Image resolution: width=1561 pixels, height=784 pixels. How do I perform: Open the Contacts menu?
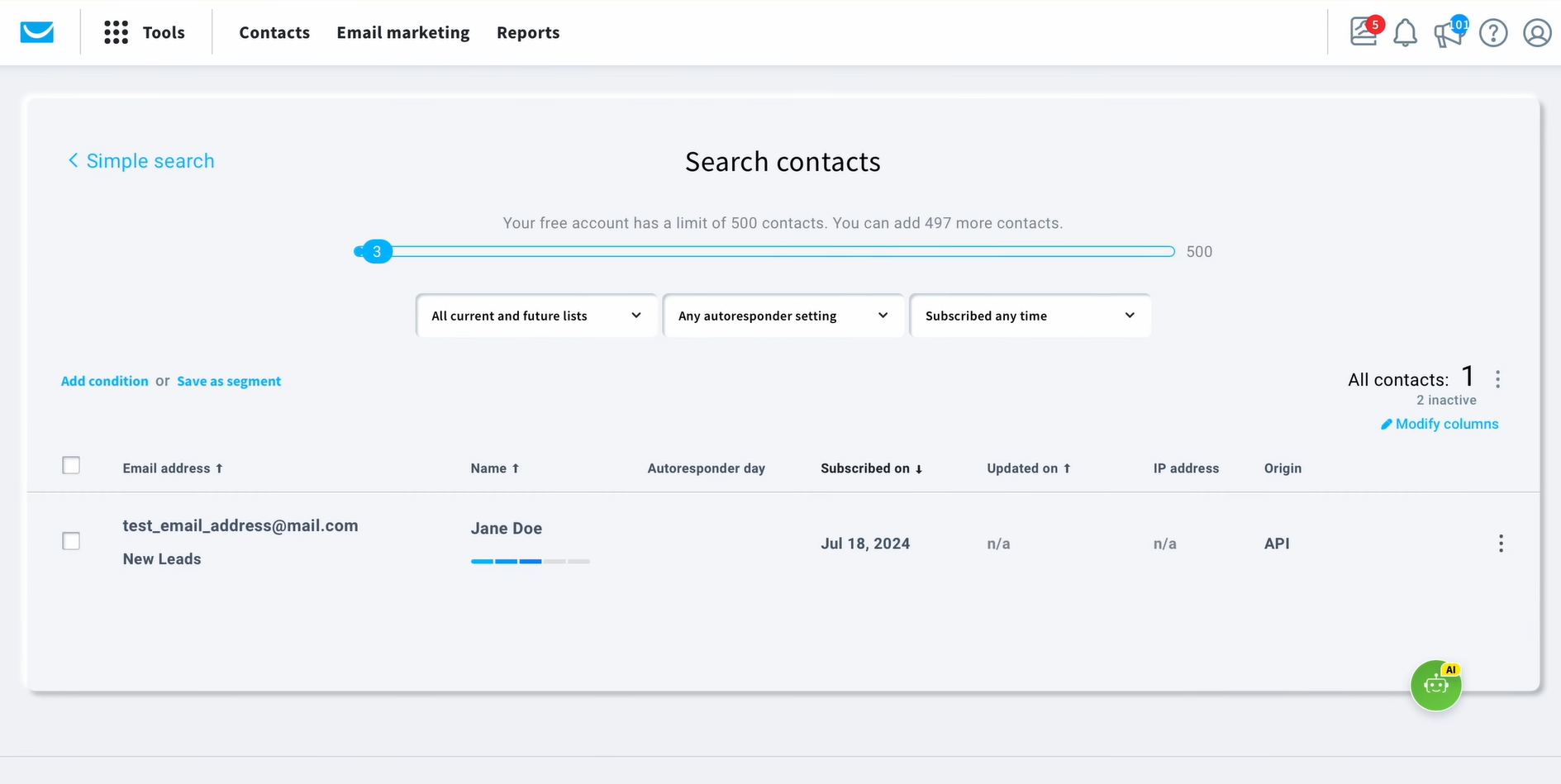point(274,32)
